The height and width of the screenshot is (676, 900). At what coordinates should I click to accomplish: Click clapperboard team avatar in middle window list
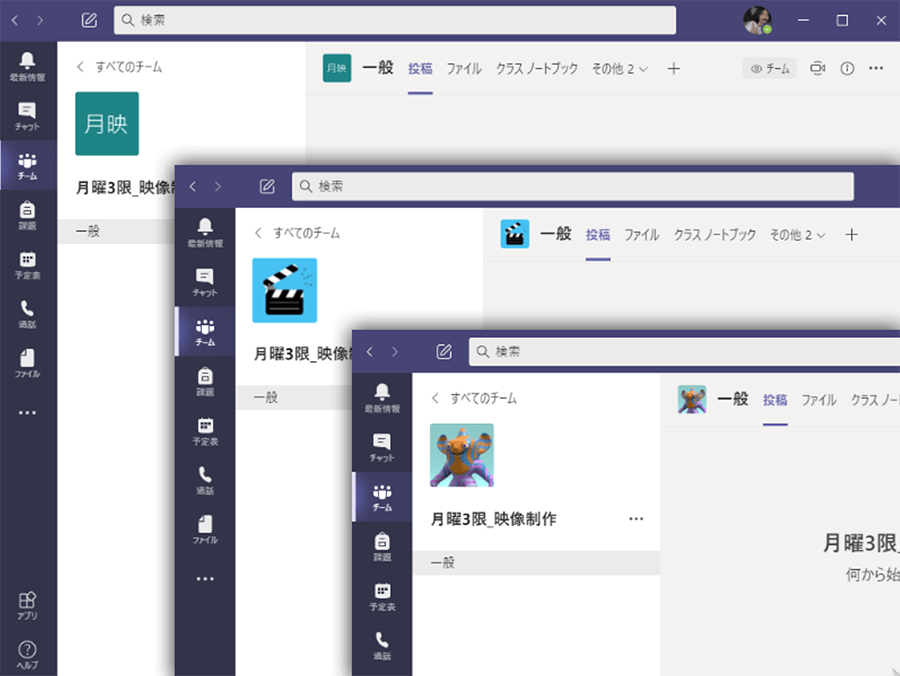click(285, 290)
